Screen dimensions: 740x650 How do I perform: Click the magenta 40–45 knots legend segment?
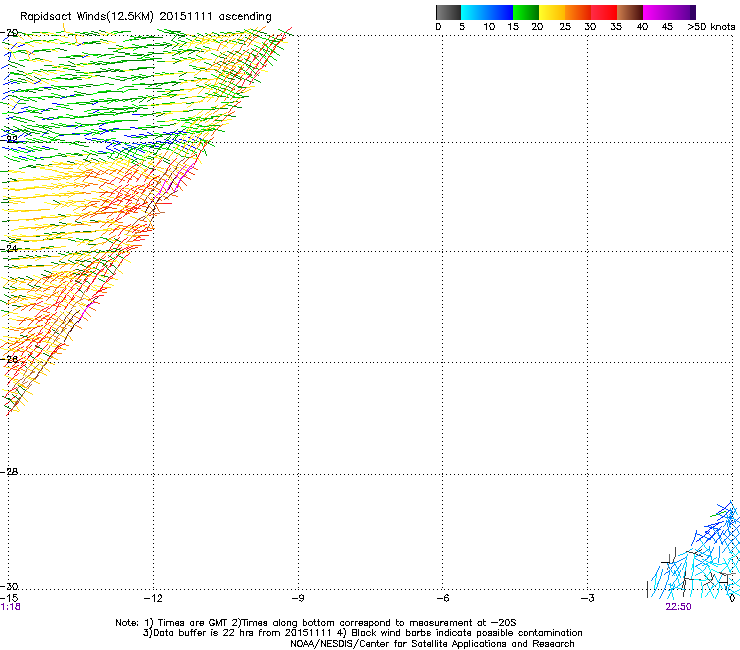click(656, 12)
